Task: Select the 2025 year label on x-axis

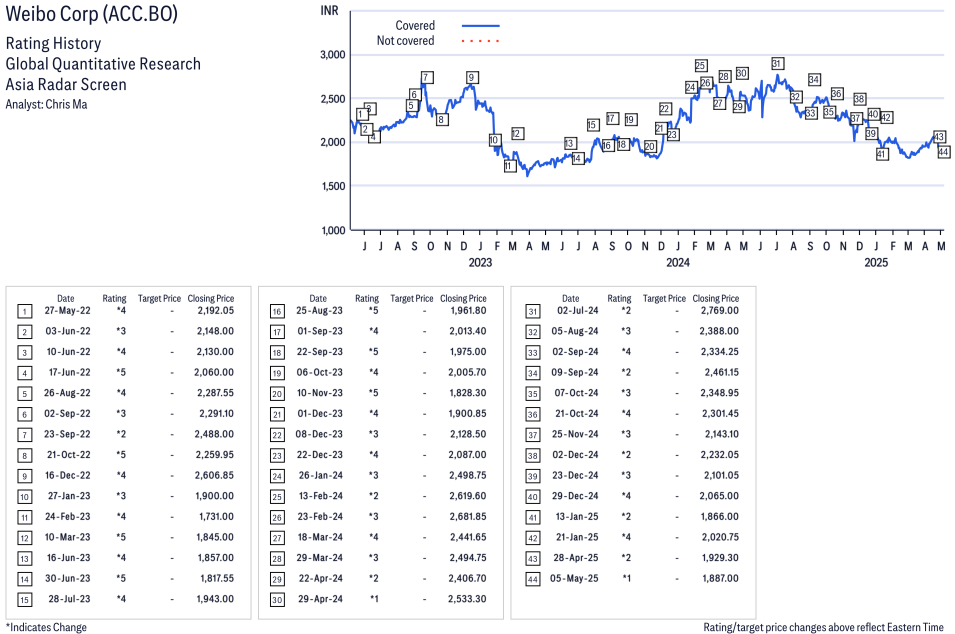Action: point(876,262)
